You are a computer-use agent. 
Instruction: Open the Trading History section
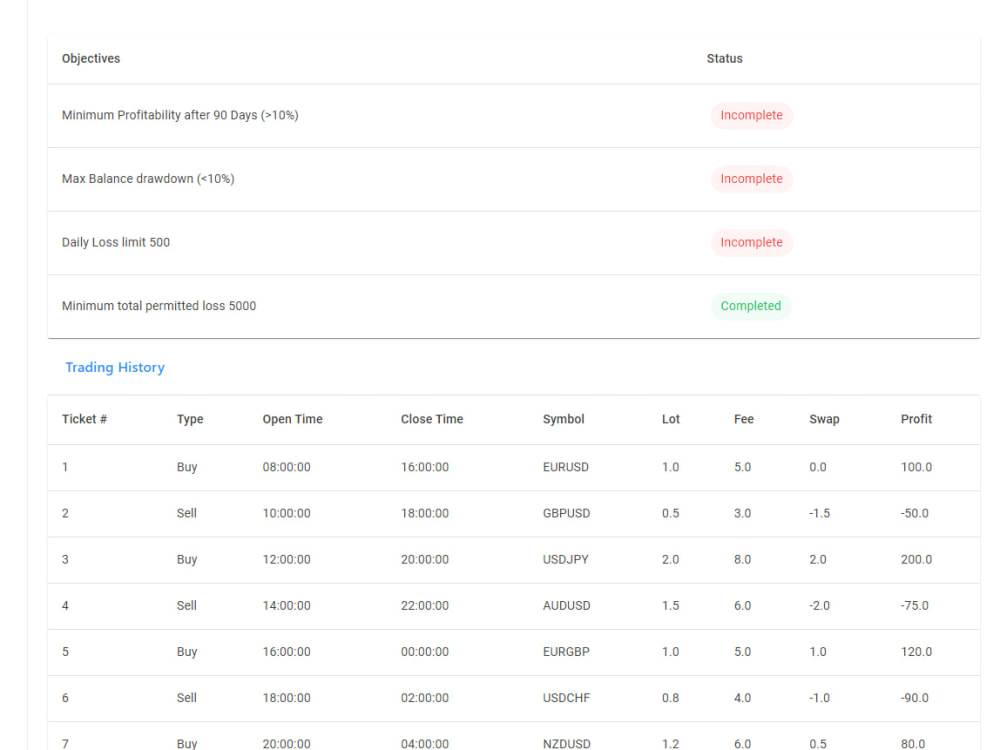click(115, 367)
